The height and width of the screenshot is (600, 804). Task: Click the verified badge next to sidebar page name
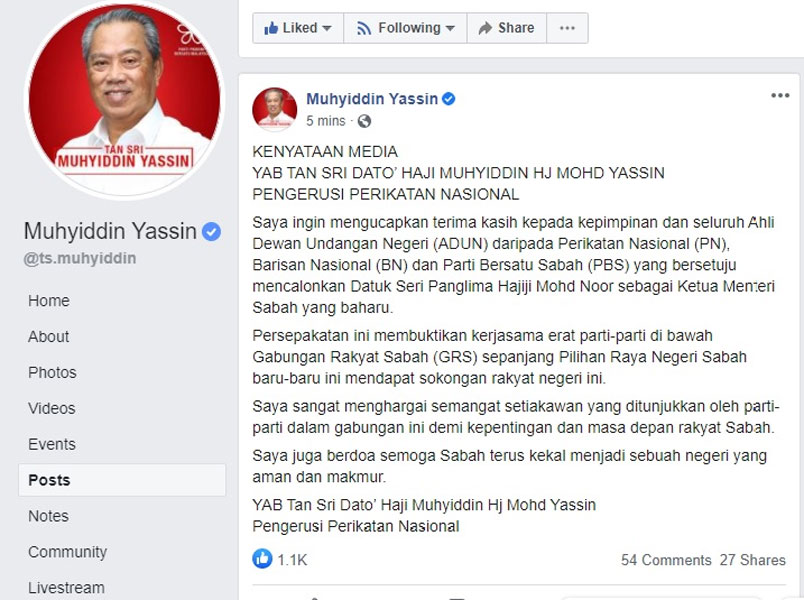211,232
